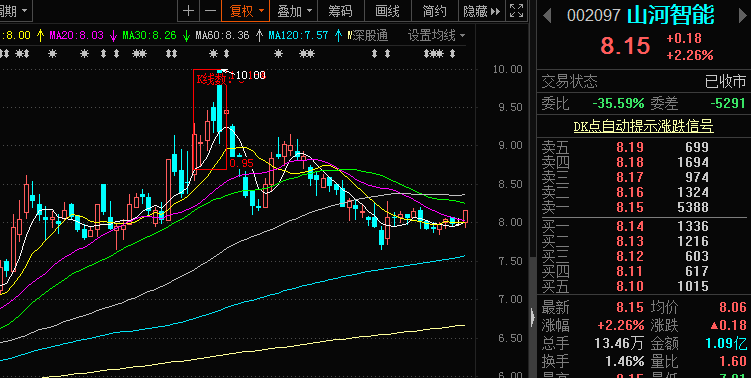Select the 画线 drawing menu
This screenshot has height=378, width=751.
(x=387, y=11)
